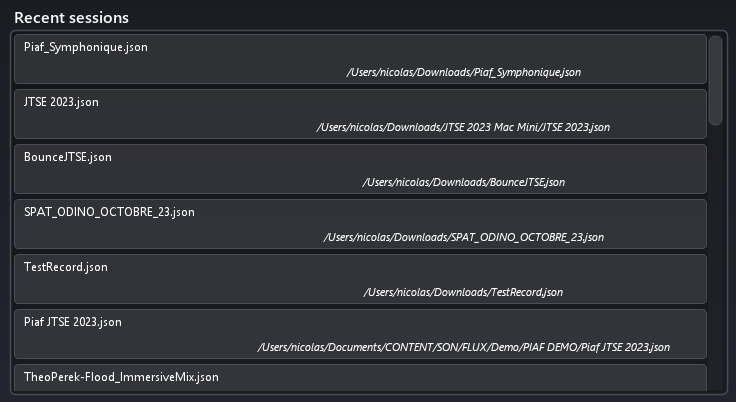The height and width of the screenshot is (402, 736).
Task: Click the Recent sessions heading
Action: [71, 18]
